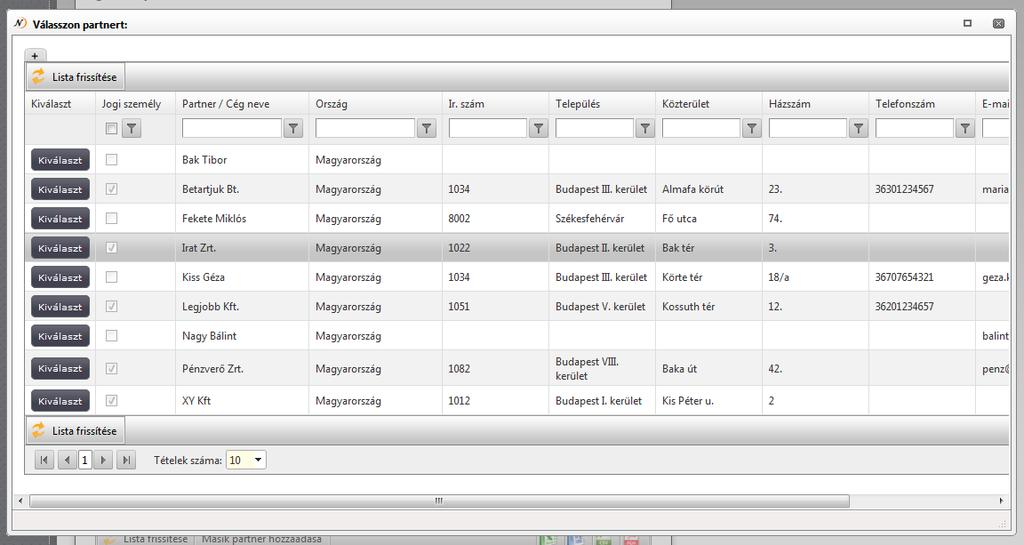Focus Házszám filter input field
Screen dimensions: 1024x545
pyautogui.click(x=808, y=128)
